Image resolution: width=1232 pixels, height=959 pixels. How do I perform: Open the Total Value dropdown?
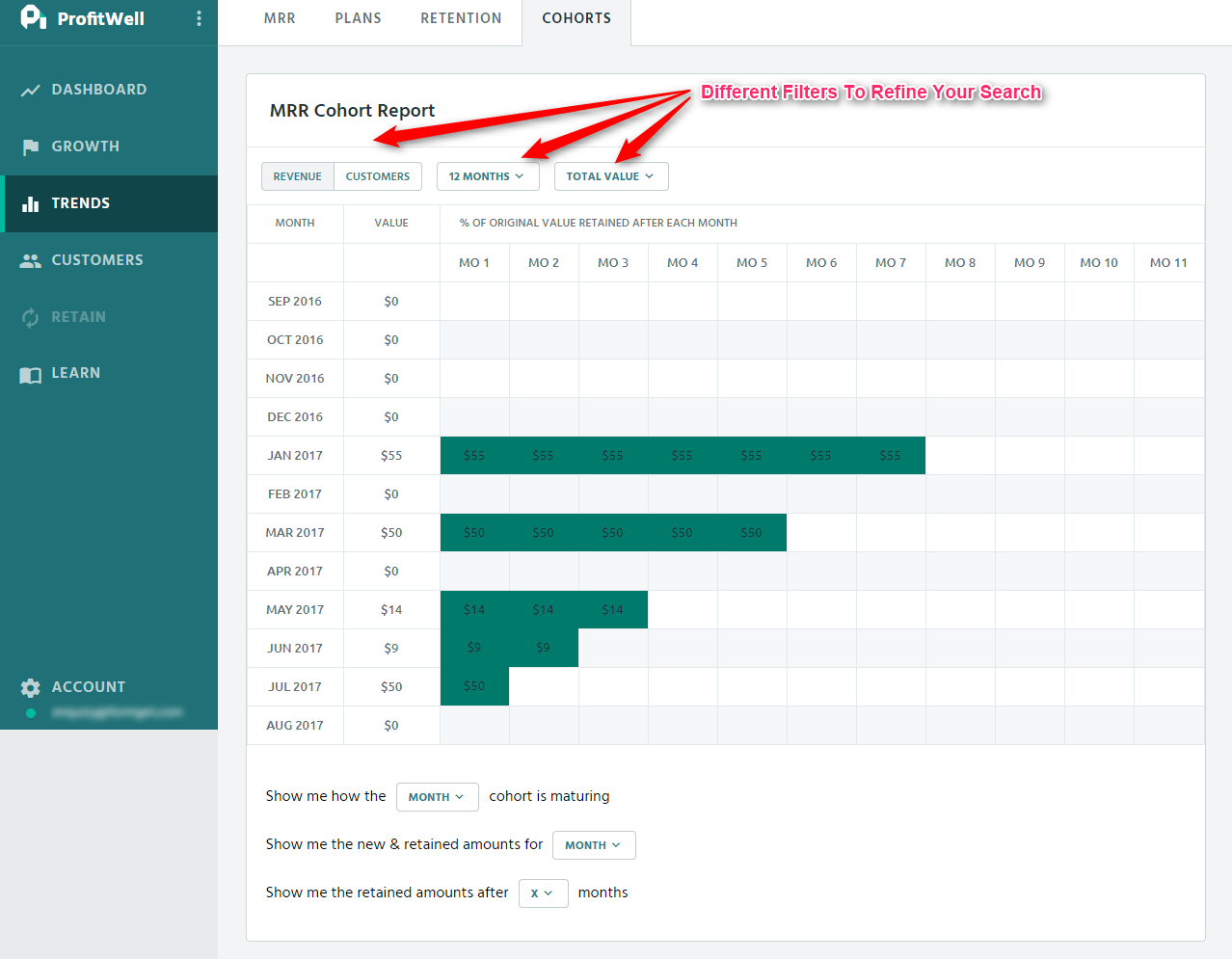coord(611,176)
